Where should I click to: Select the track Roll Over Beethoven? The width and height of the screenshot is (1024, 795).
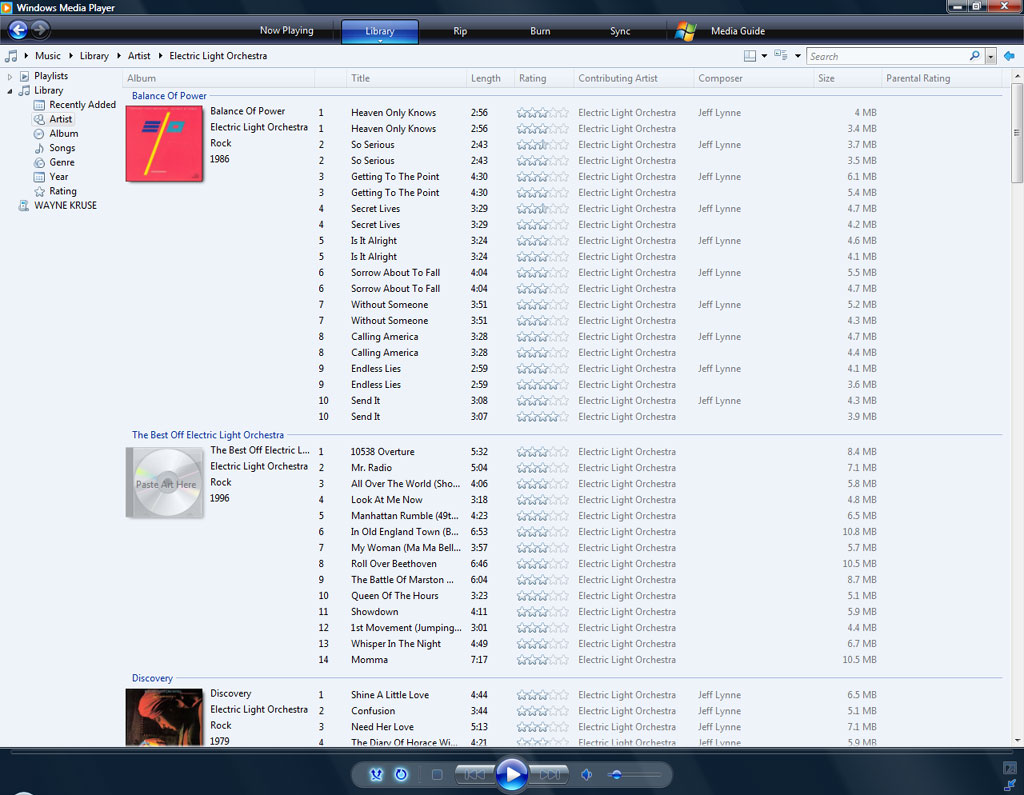393,564
